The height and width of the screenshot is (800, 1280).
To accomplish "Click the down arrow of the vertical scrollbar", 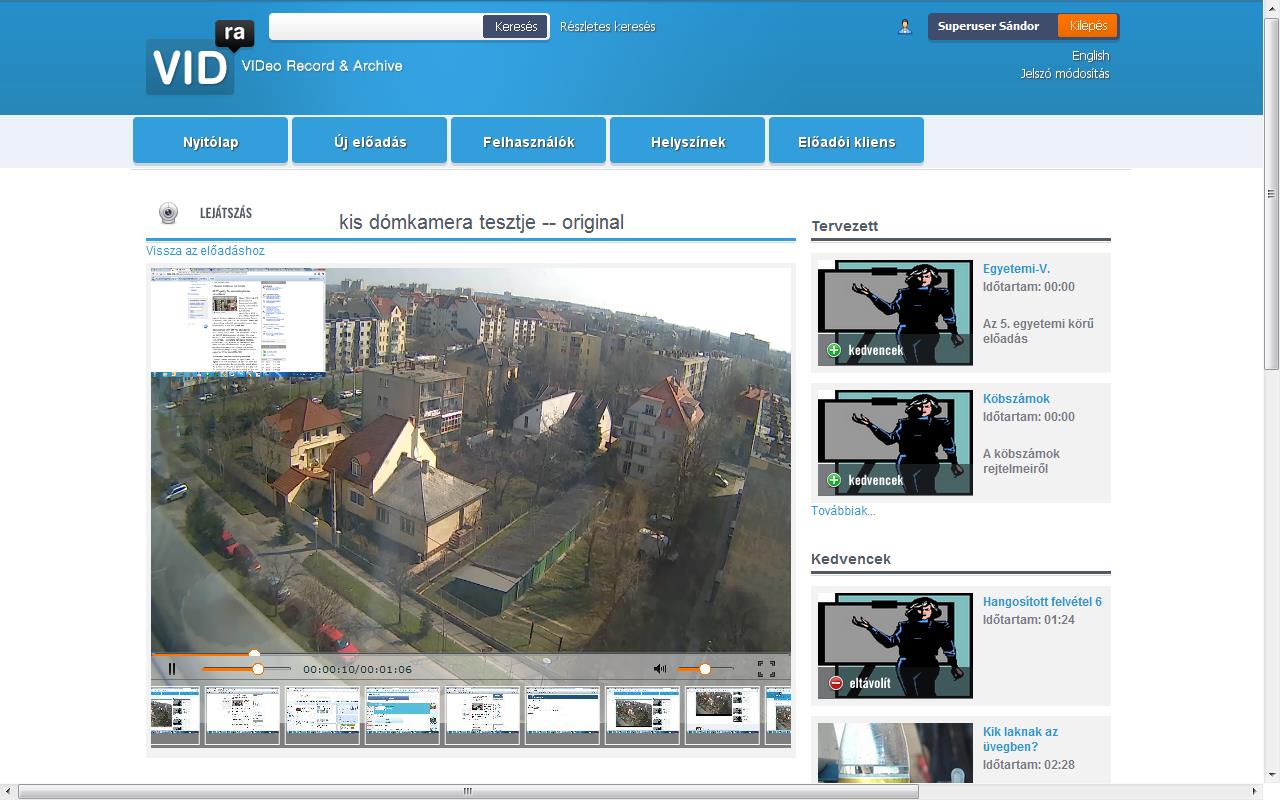I will coord(1272,775).
